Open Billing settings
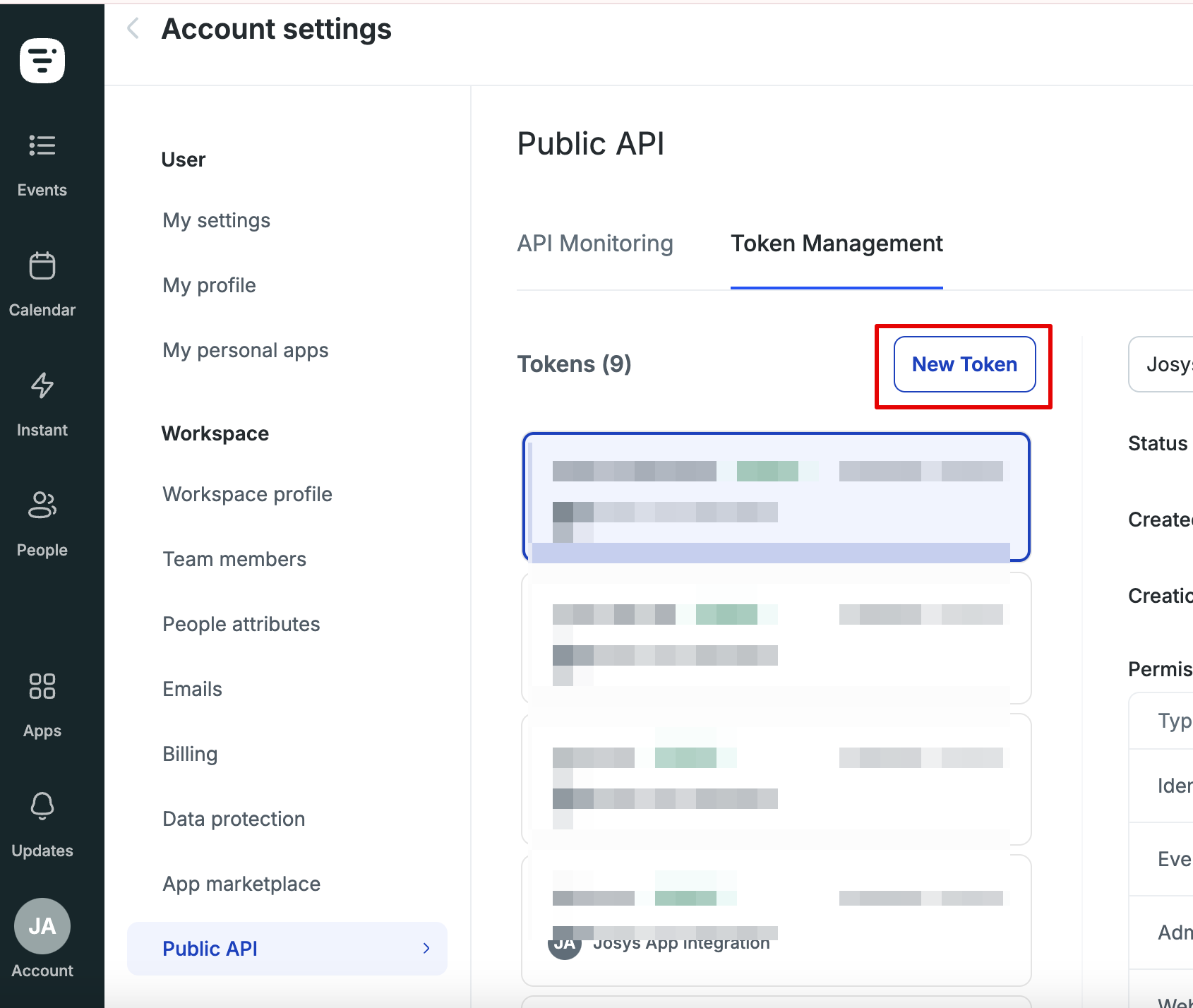The image size is (1193, 1008). point(190,754)
